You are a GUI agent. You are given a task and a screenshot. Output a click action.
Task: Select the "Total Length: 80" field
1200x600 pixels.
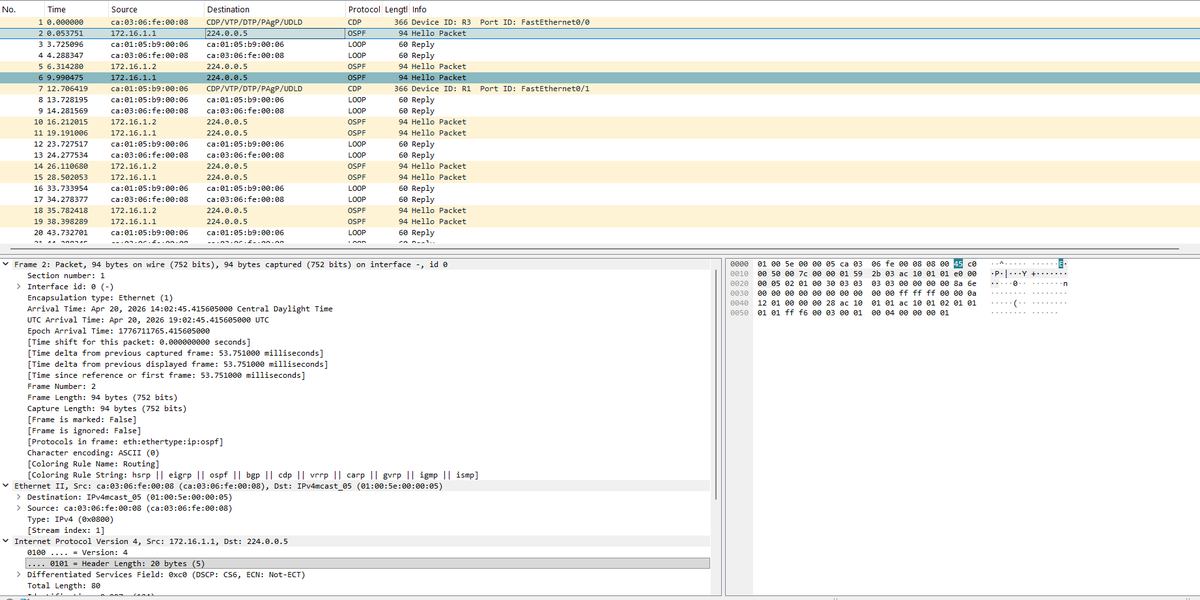click(80, 585)
